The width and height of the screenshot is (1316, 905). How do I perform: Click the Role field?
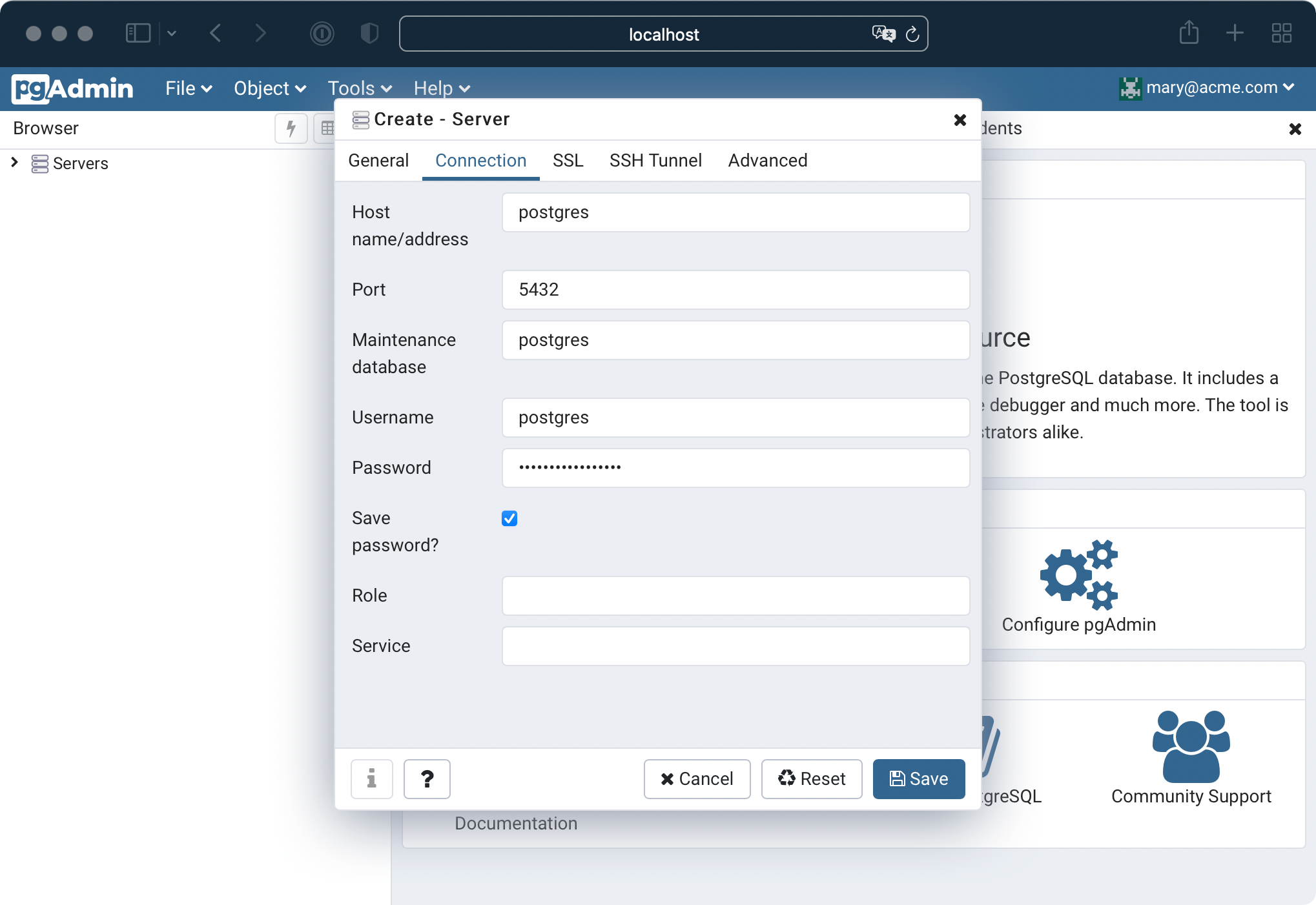[x=736, y=596]
